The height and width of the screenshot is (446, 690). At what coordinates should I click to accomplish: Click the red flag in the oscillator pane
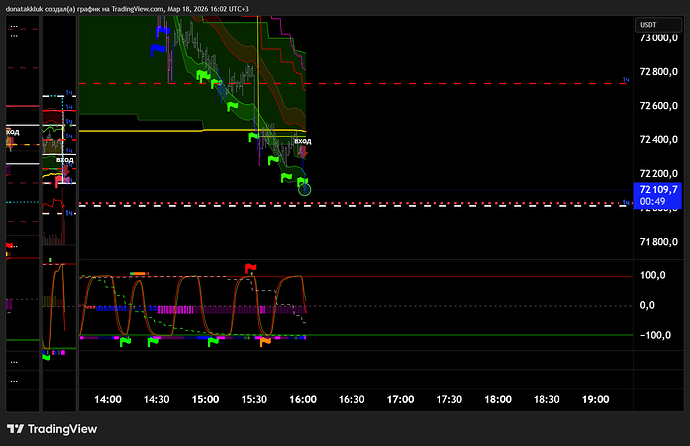point(250,268)
